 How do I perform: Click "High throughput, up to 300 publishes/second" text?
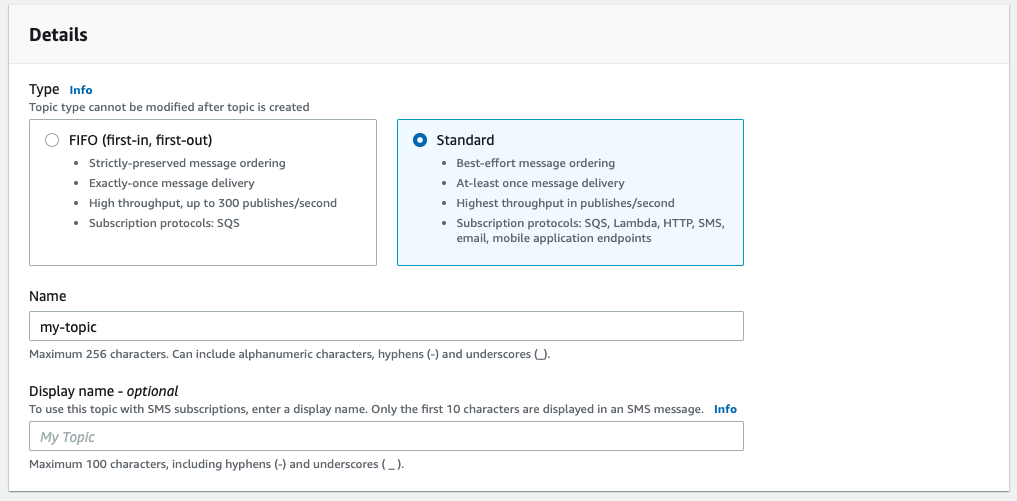tap(213, 203)
